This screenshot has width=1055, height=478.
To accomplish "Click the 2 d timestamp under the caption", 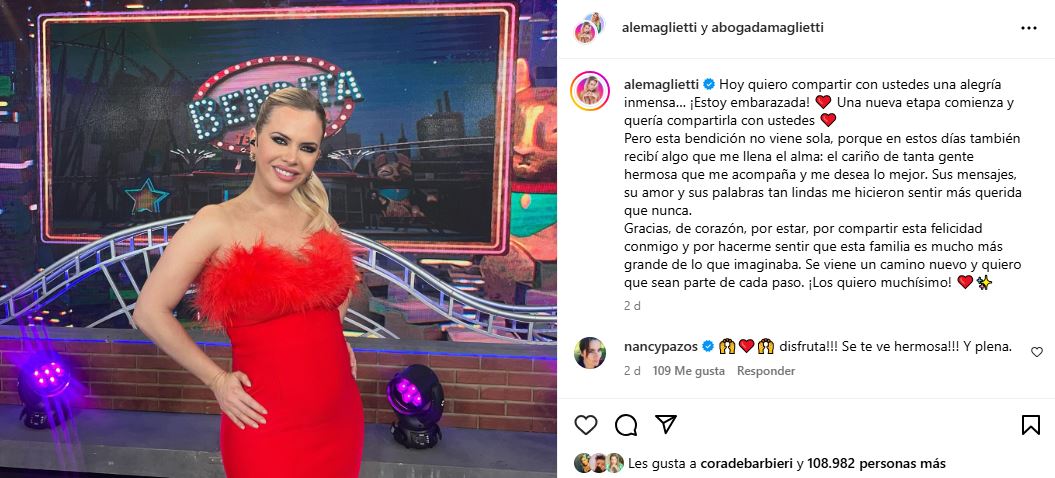I will click(632, 306).
